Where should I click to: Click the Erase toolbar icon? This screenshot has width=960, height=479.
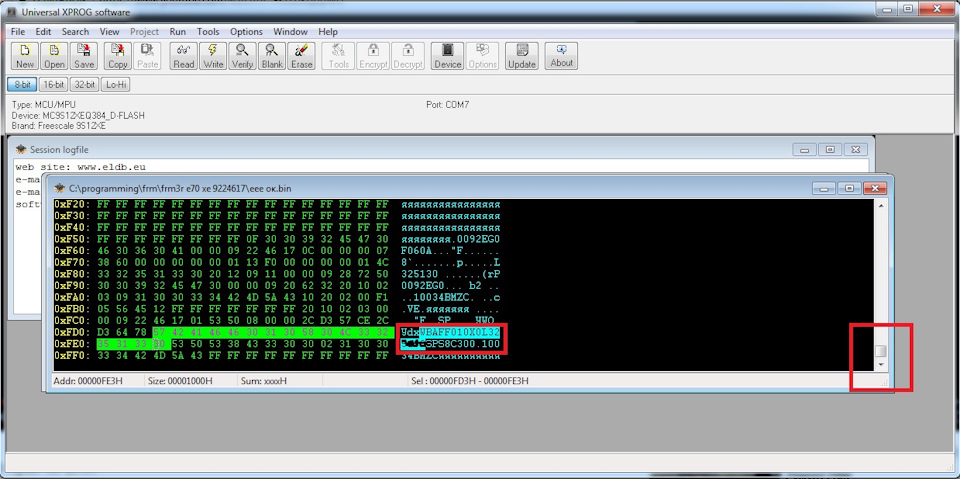(x=301, y=56)
